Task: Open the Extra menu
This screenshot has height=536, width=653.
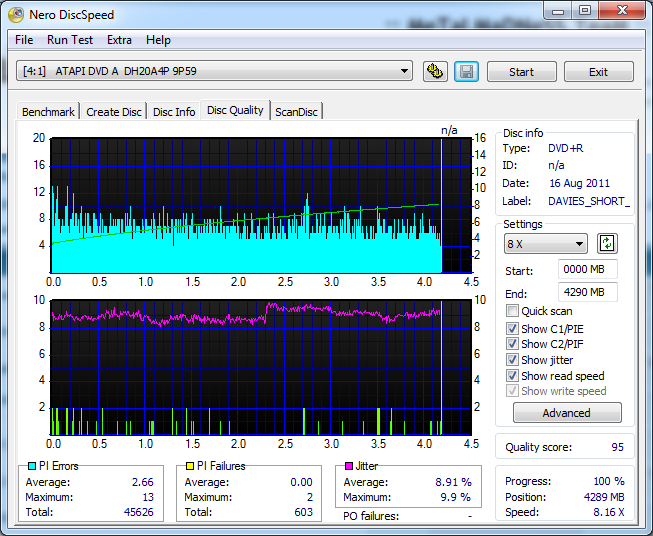Action: pos(119,40)
